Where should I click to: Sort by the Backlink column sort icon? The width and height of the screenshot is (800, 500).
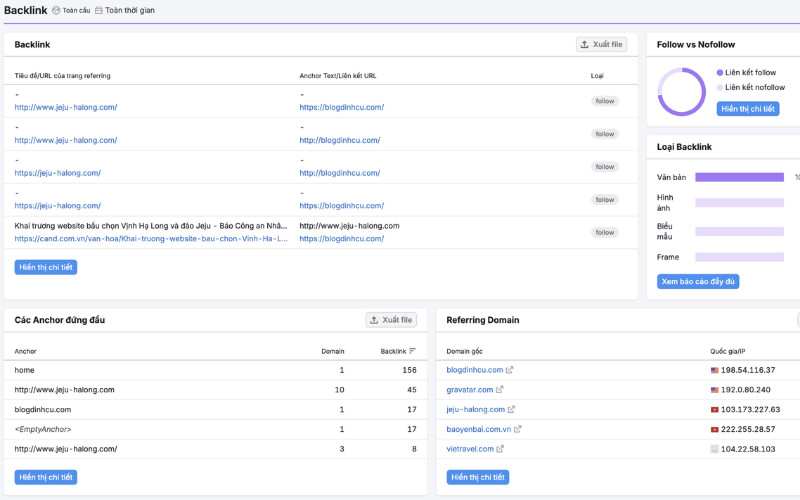[x=412, y=351]
